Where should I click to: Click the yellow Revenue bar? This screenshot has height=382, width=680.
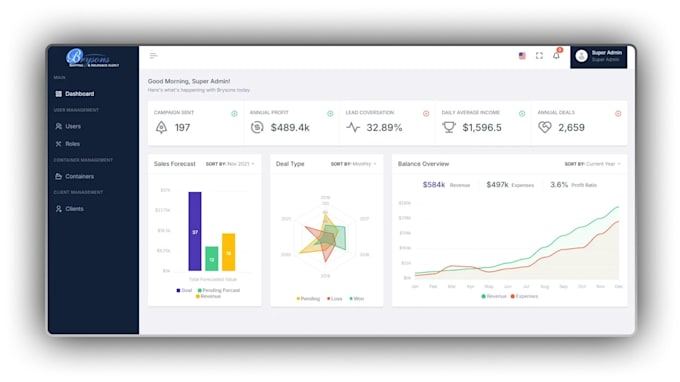tap(229, 252)
